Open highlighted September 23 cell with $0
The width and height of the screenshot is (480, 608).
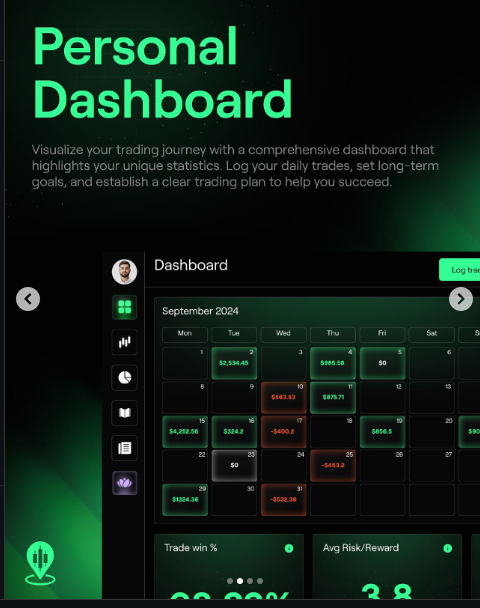[x=234, y=465]
